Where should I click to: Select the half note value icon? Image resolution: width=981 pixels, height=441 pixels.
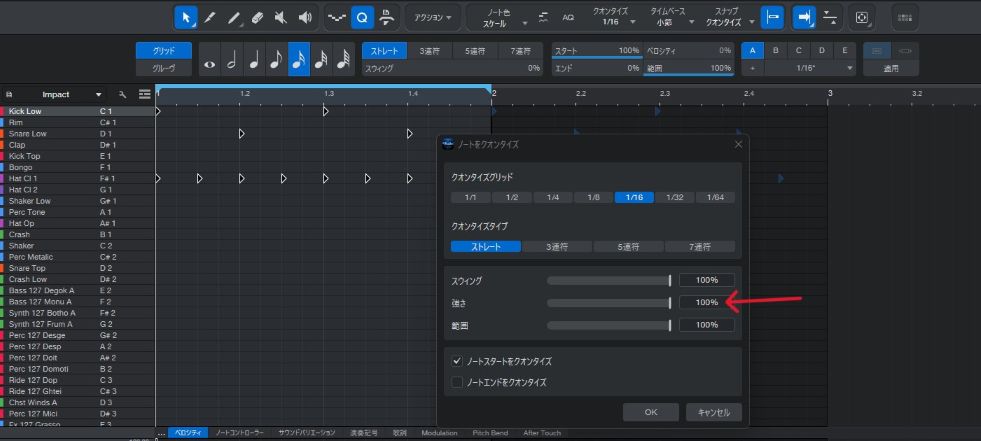click(x=231, y=62)
